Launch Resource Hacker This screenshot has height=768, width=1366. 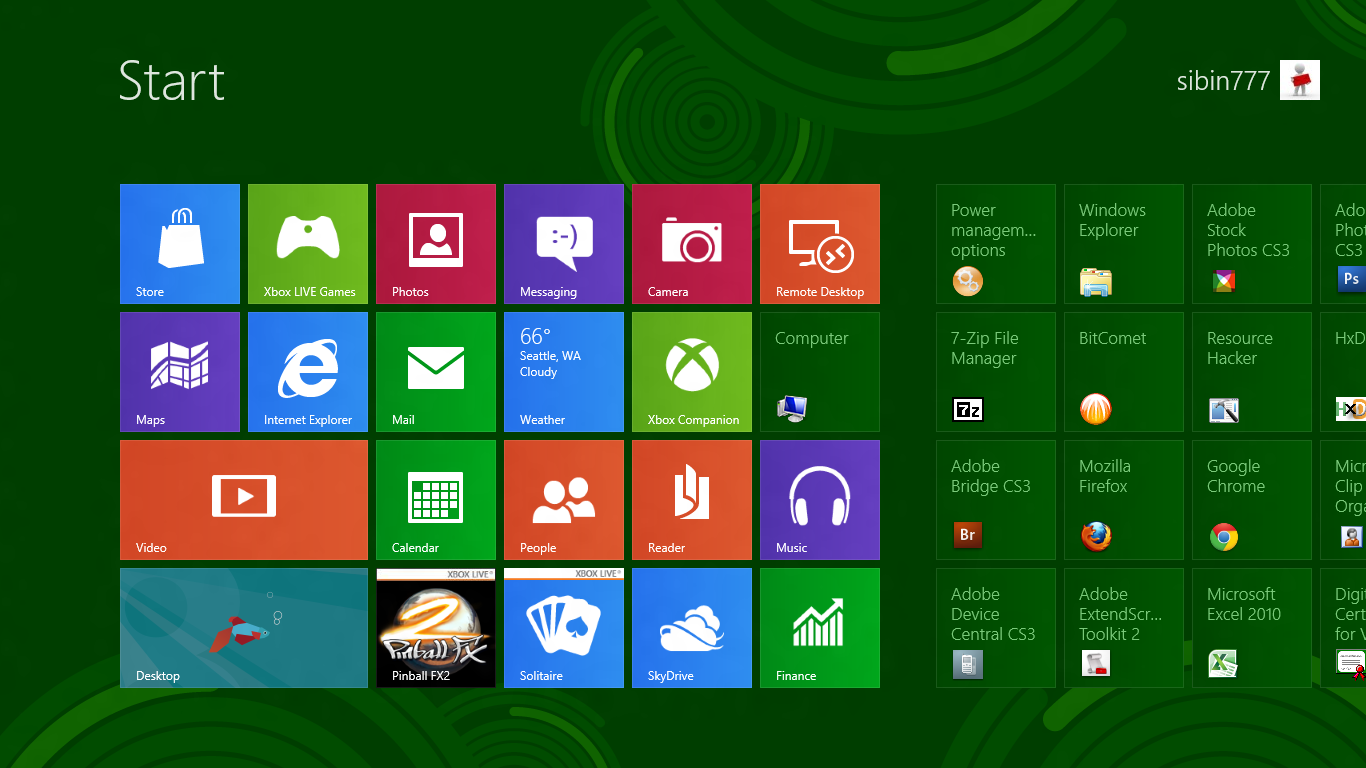pos(1251,371)
